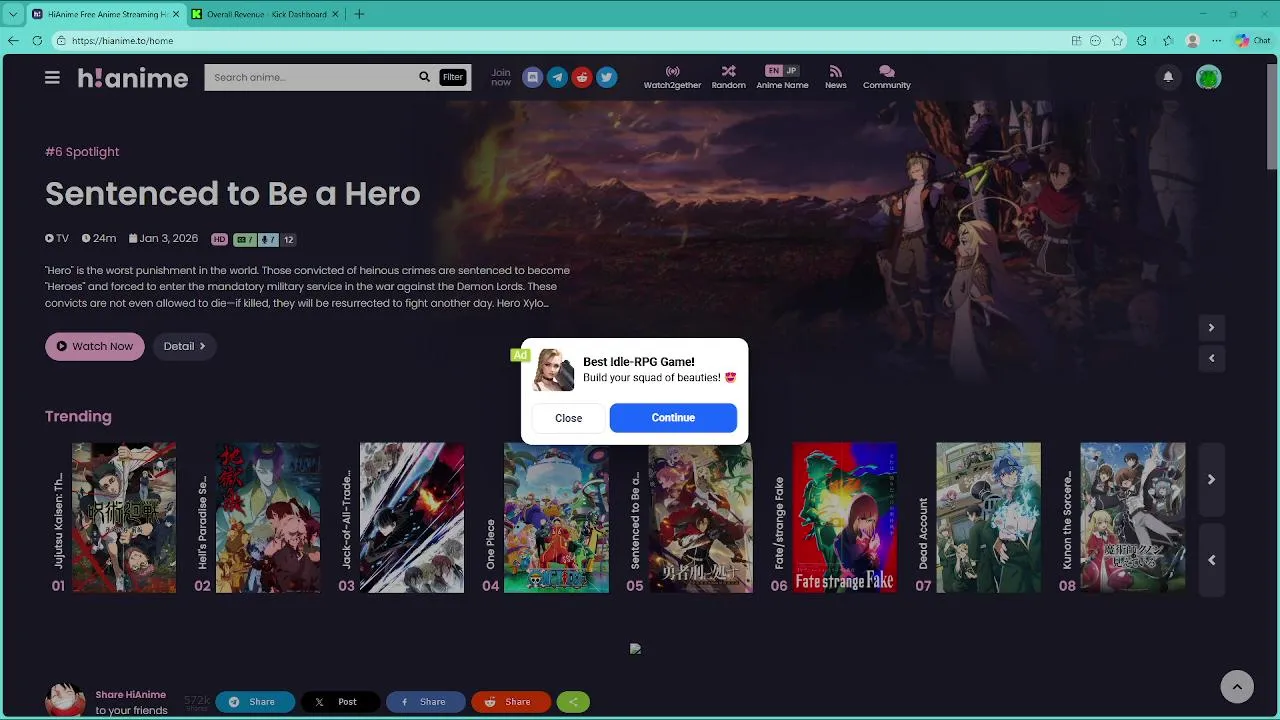
Task: Click the green share-more icon
Action: pos(573,702)
